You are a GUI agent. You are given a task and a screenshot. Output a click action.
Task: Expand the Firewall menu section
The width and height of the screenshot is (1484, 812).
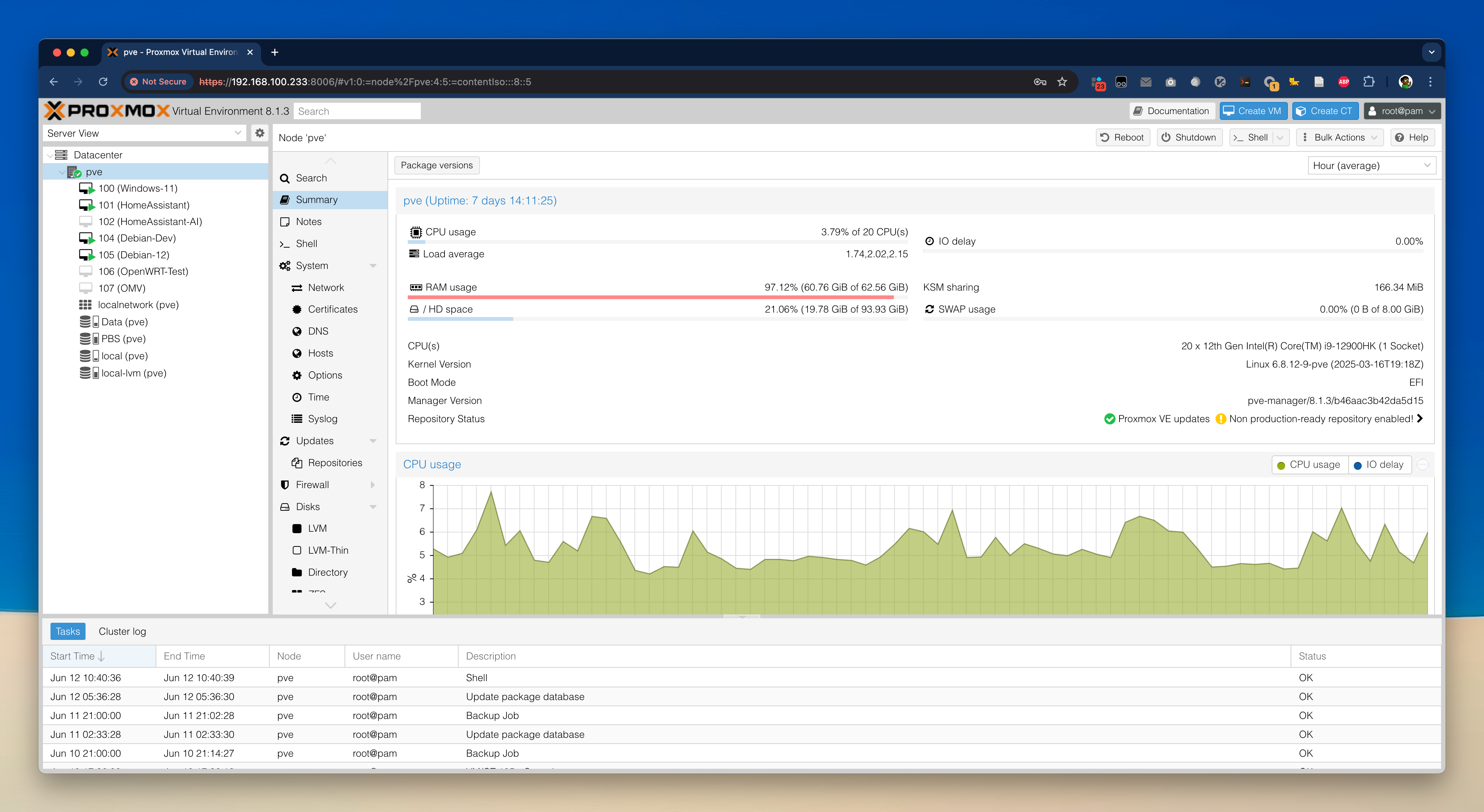pos(373,485)
